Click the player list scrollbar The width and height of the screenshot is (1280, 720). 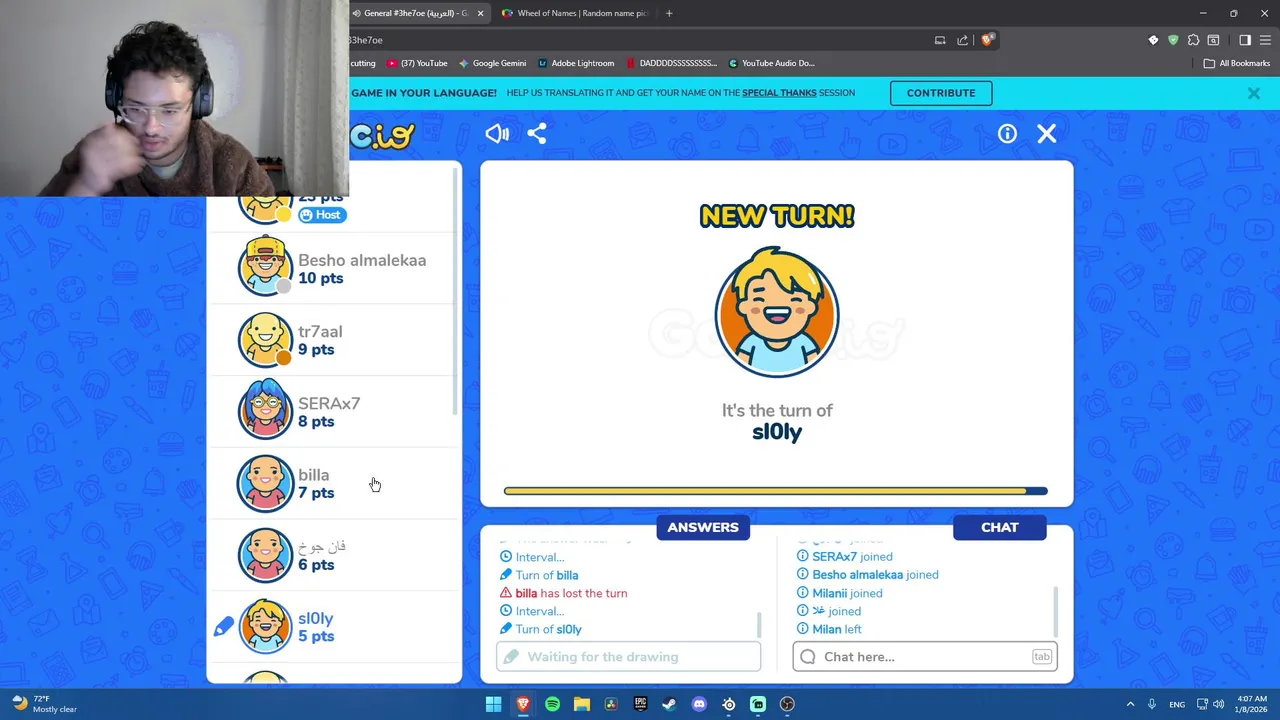[456, 290]
